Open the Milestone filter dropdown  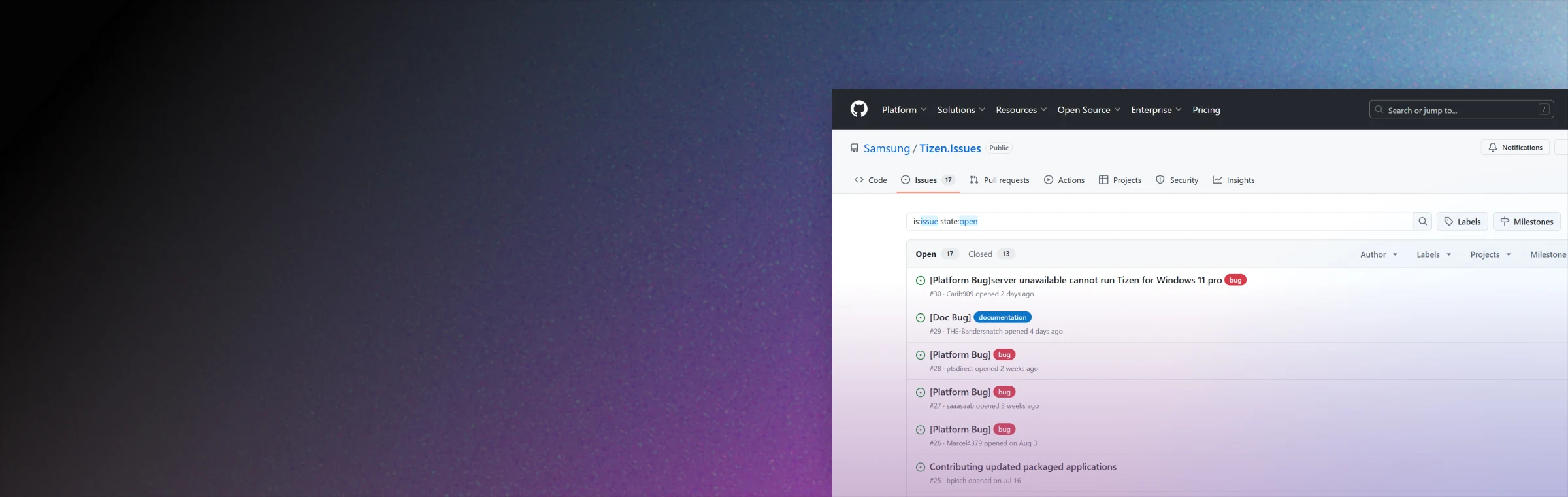click(1548, 254)
